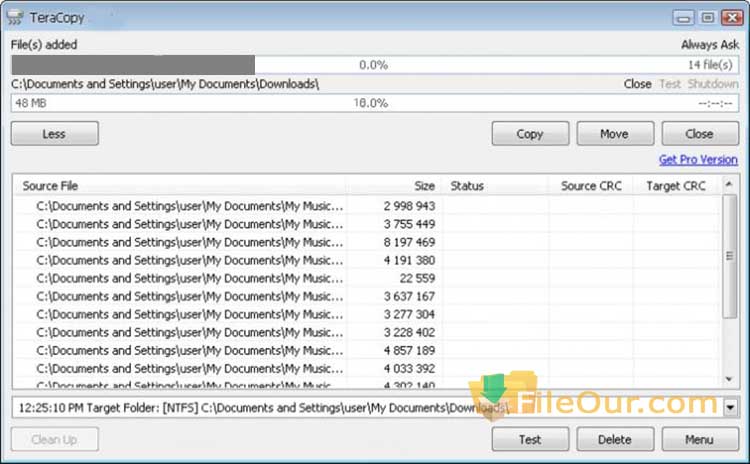The image size is (750, 464).
Task: Maximize the TeraCopy window
Action: 707,18
